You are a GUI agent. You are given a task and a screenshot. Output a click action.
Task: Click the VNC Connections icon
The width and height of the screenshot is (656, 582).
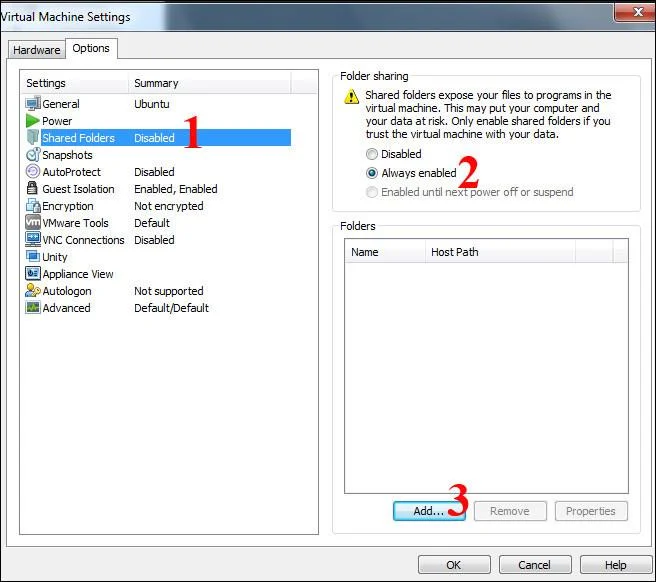click(x=33, y=239)
